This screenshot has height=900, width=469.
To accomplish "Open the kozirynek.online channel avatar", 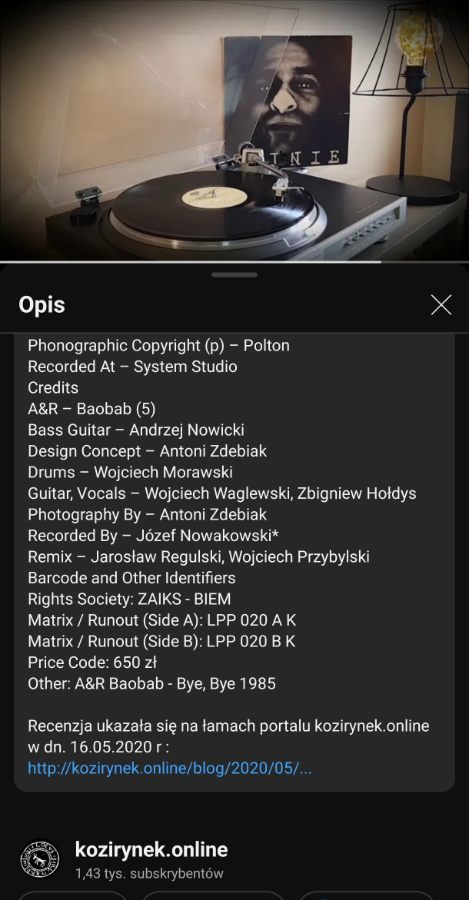I will click(40, 859).
